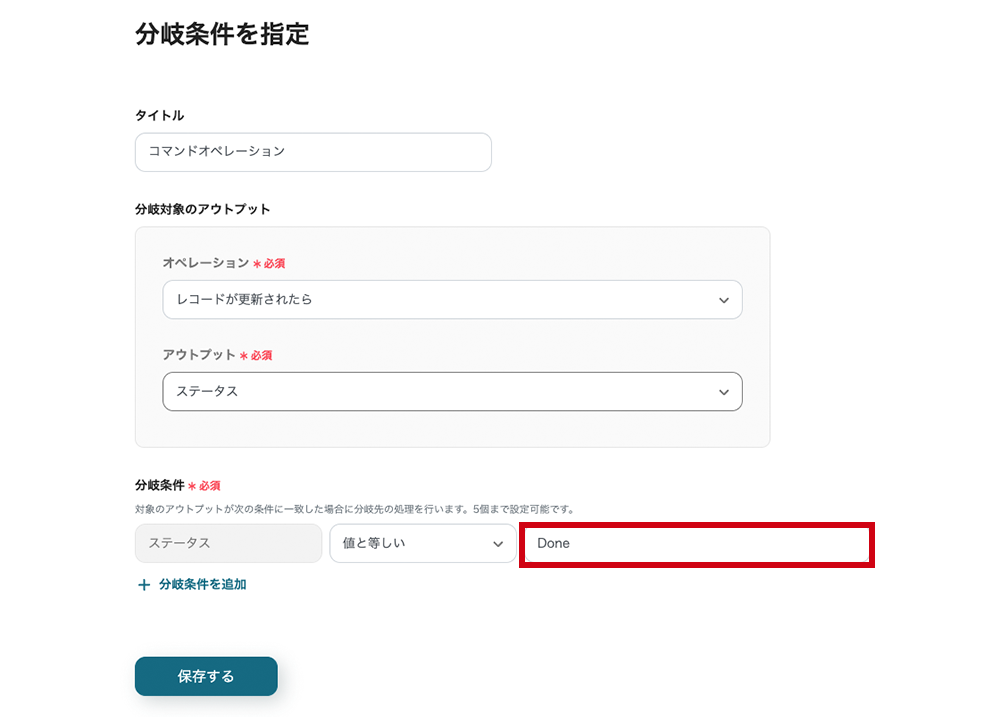Click the resize handle of Done textarea
Image resolution: width=1000 pixels, height=717 pixels.
point(865,558)
